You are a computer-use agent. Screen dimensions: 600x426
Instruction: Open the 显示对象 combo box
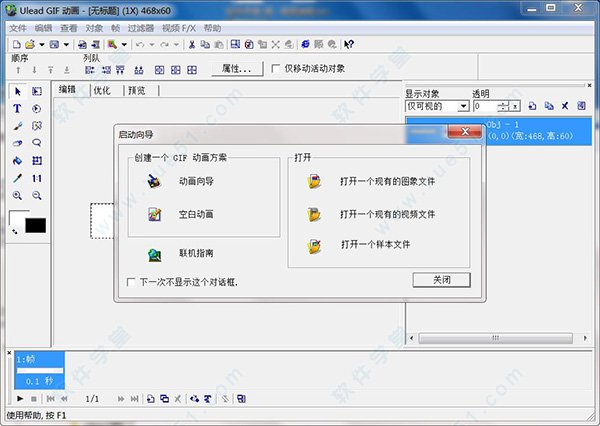tap(437, 106)
